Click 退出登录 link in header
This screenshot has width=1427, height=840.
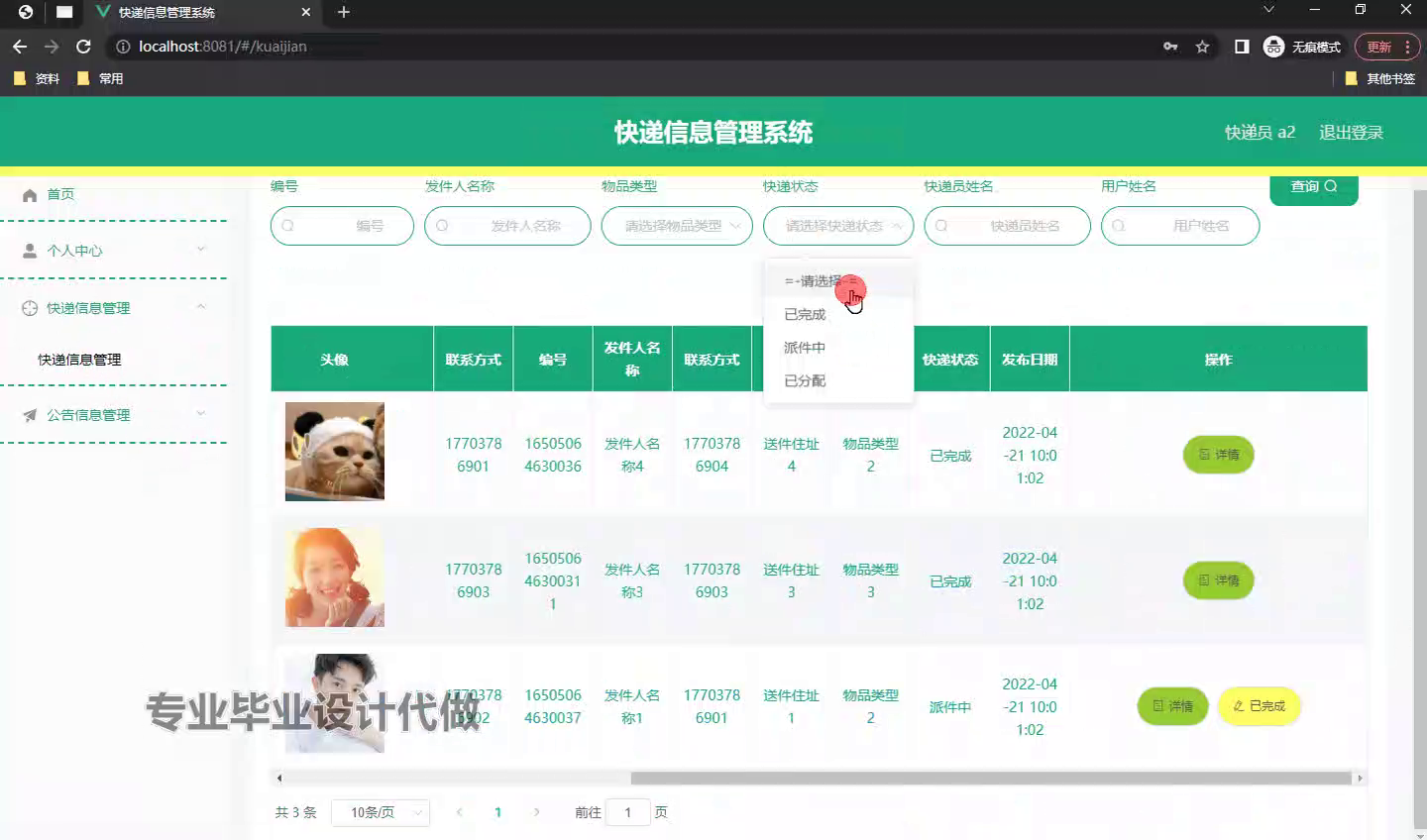1351,133
